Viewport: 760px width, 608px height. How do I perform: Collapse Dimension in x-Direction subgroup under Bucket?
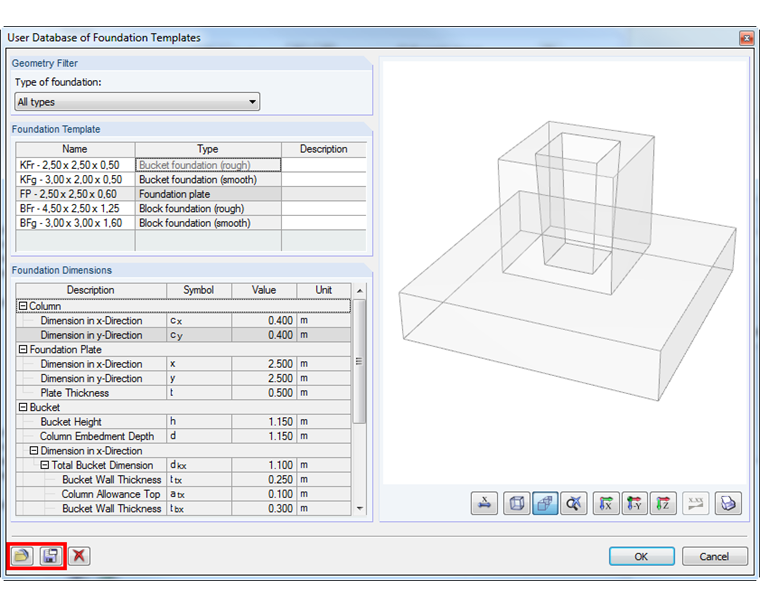click(x=33, y=450)
